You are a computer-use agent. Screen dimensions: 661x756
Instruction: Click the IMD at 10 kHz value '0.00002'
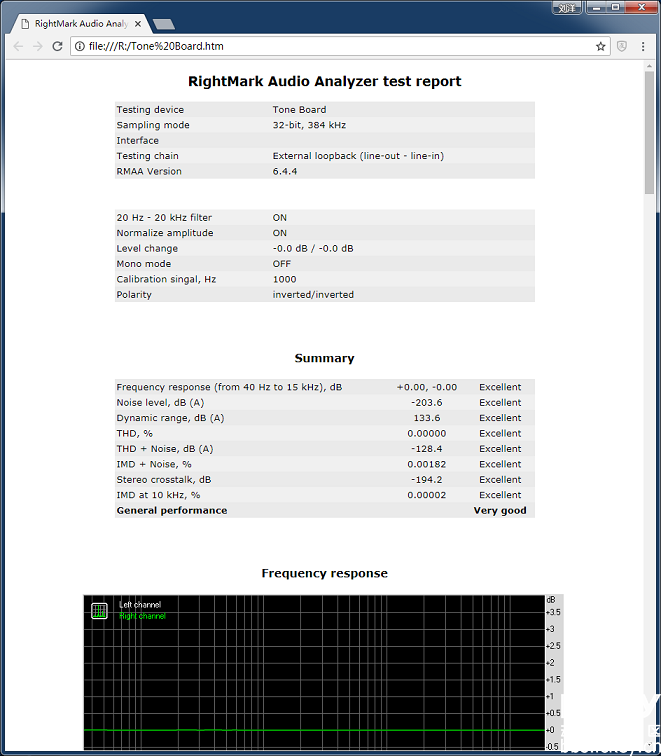pyautogui.click(x=427, y=495)
